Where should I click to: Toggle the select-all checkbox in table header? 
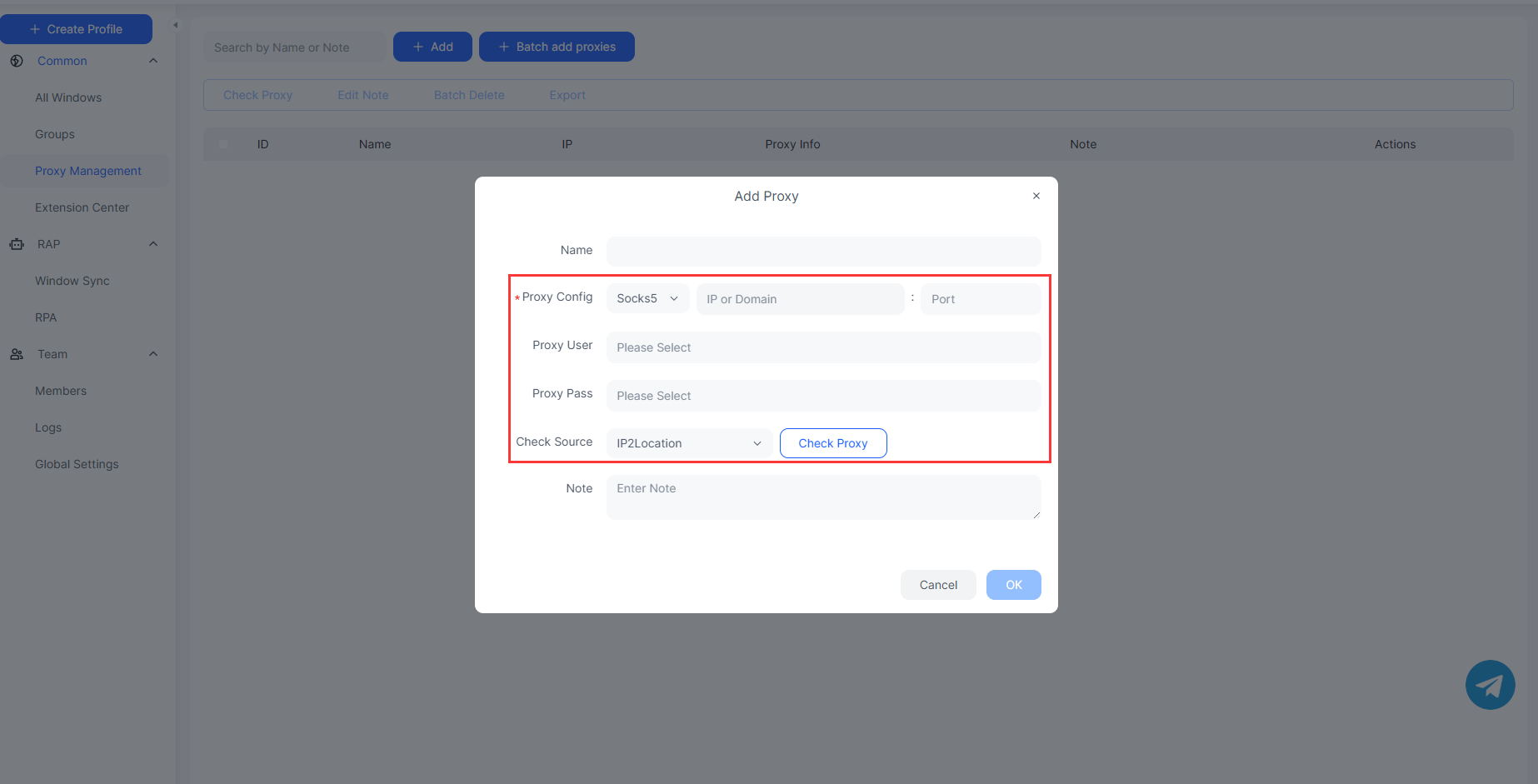(x=223, y=144)
